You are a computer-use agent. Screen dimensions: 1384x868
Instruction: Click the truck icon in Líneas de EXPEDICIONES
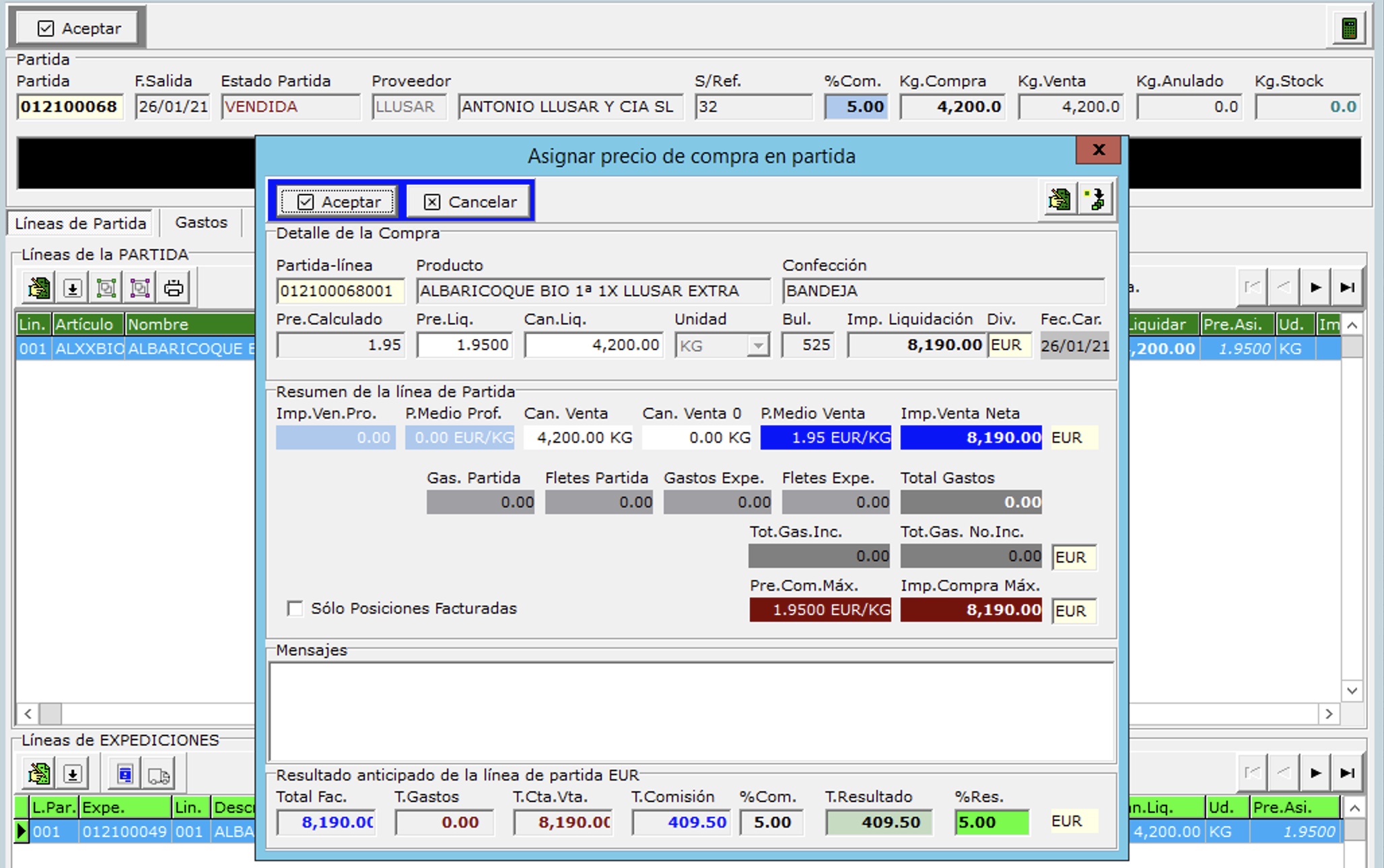[x=159, y=774]
